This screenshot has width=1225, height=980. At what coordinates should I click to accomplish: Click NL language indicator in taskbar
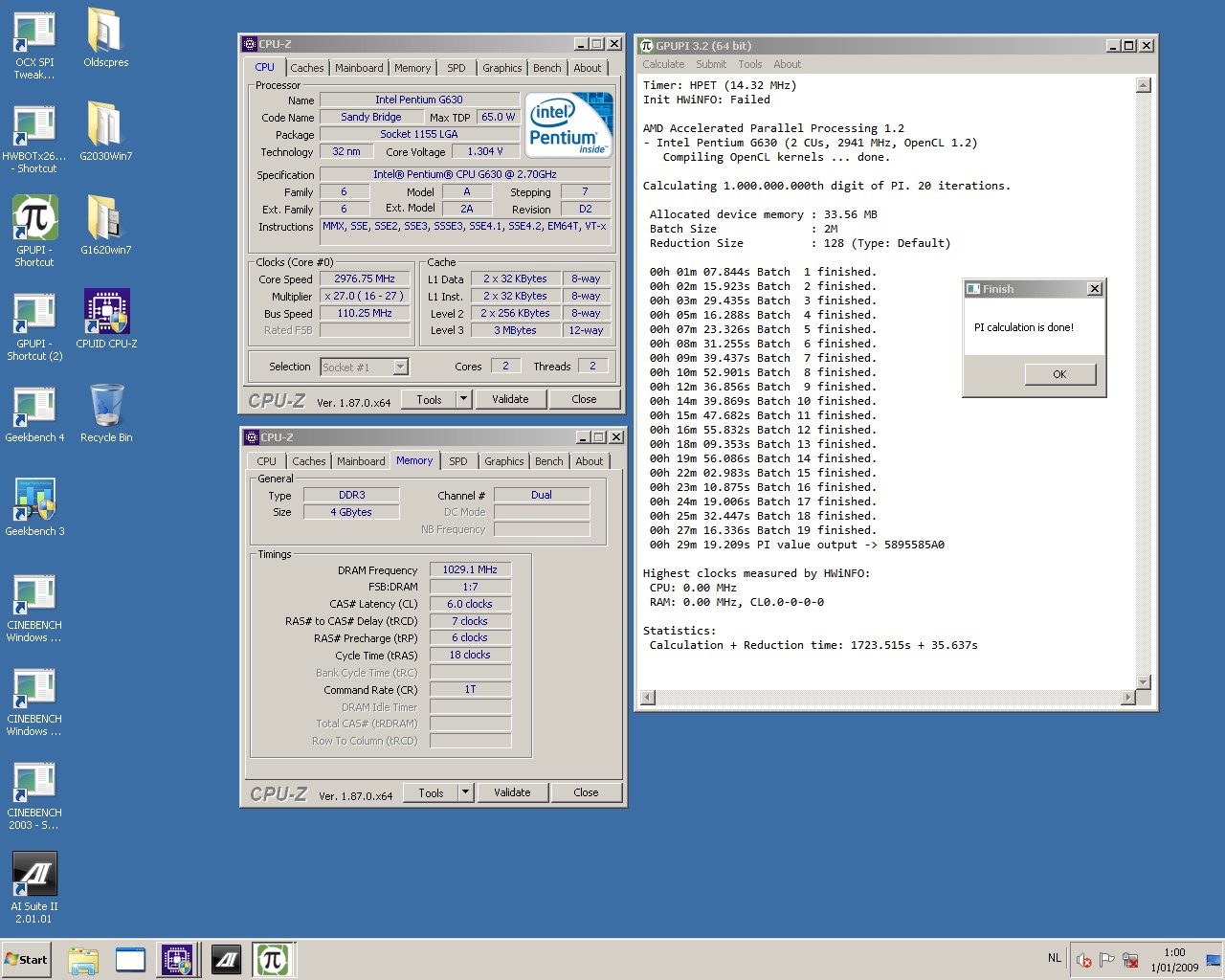(1054, 958)
